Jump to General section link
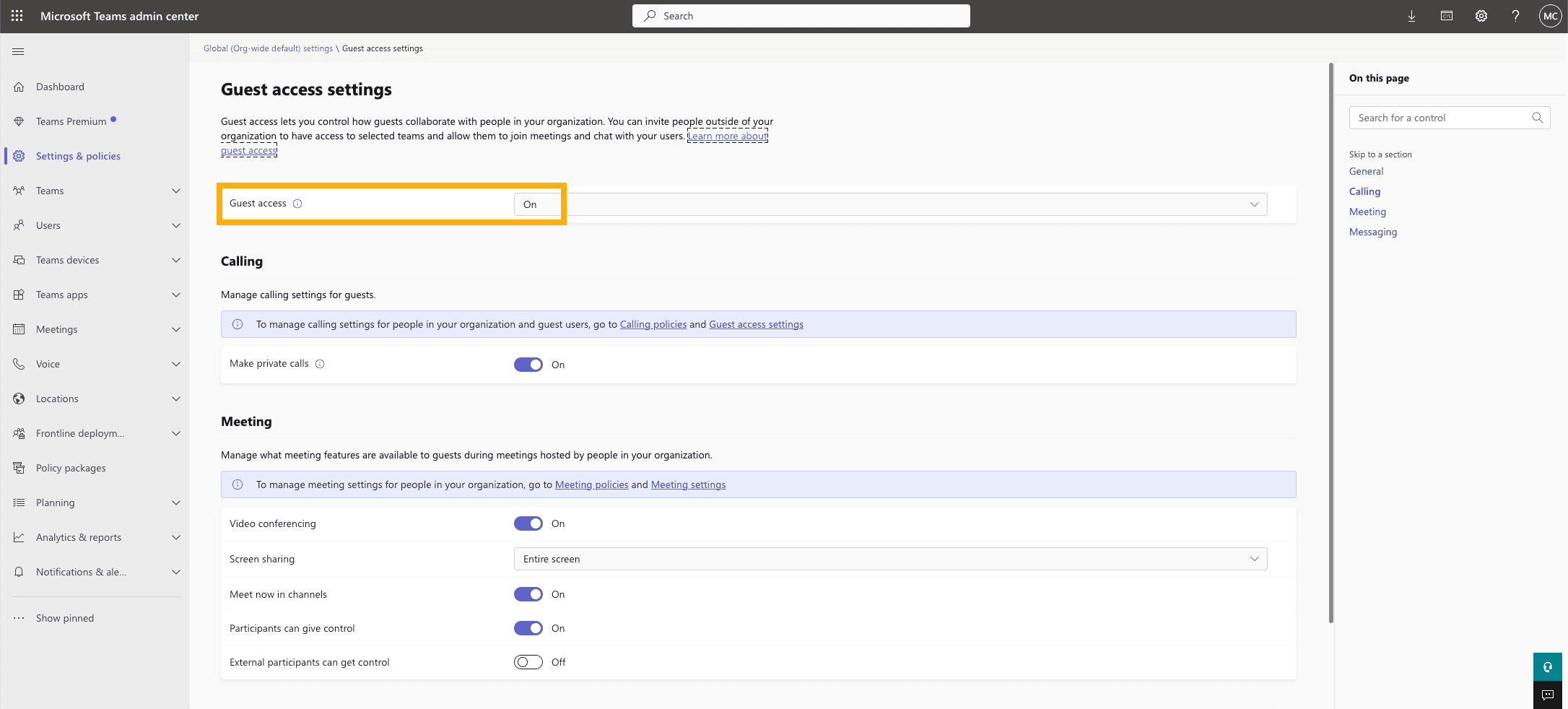This screenshot has height=709, width=1568. 1366,171
